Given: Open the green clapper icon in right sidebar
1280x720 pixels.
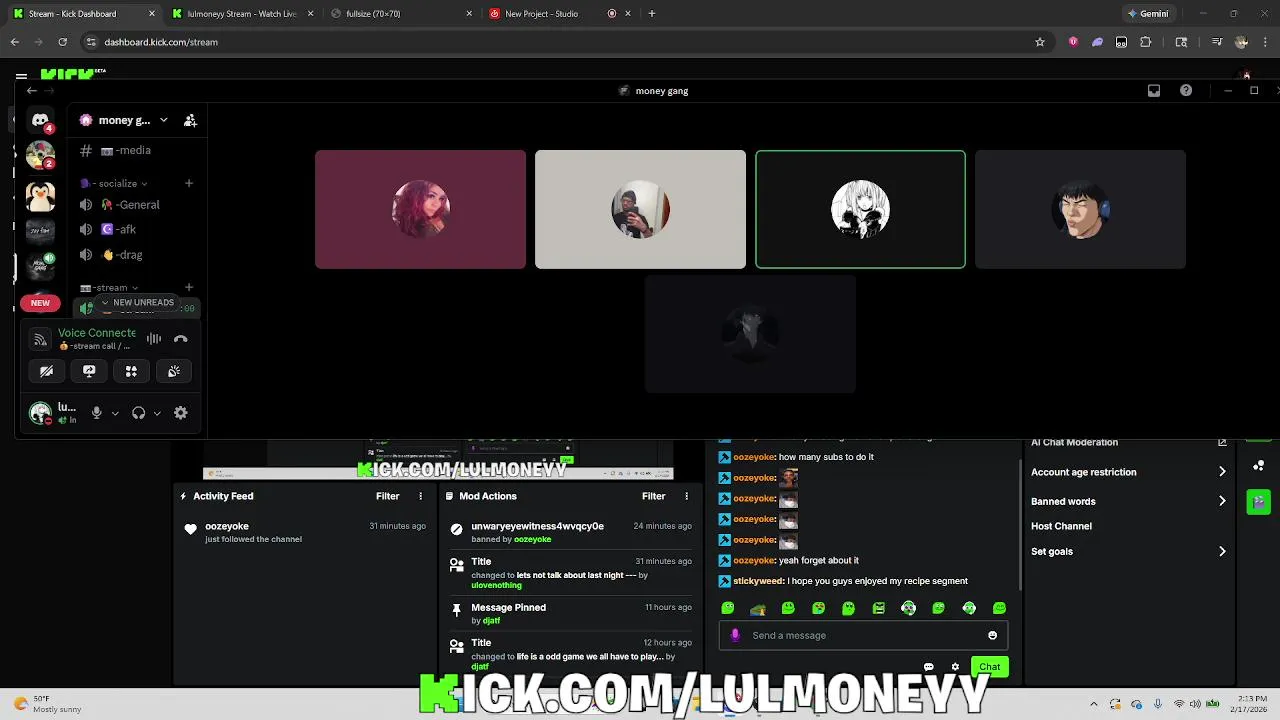Looking at the screenshot, I should click(1259, 501).
